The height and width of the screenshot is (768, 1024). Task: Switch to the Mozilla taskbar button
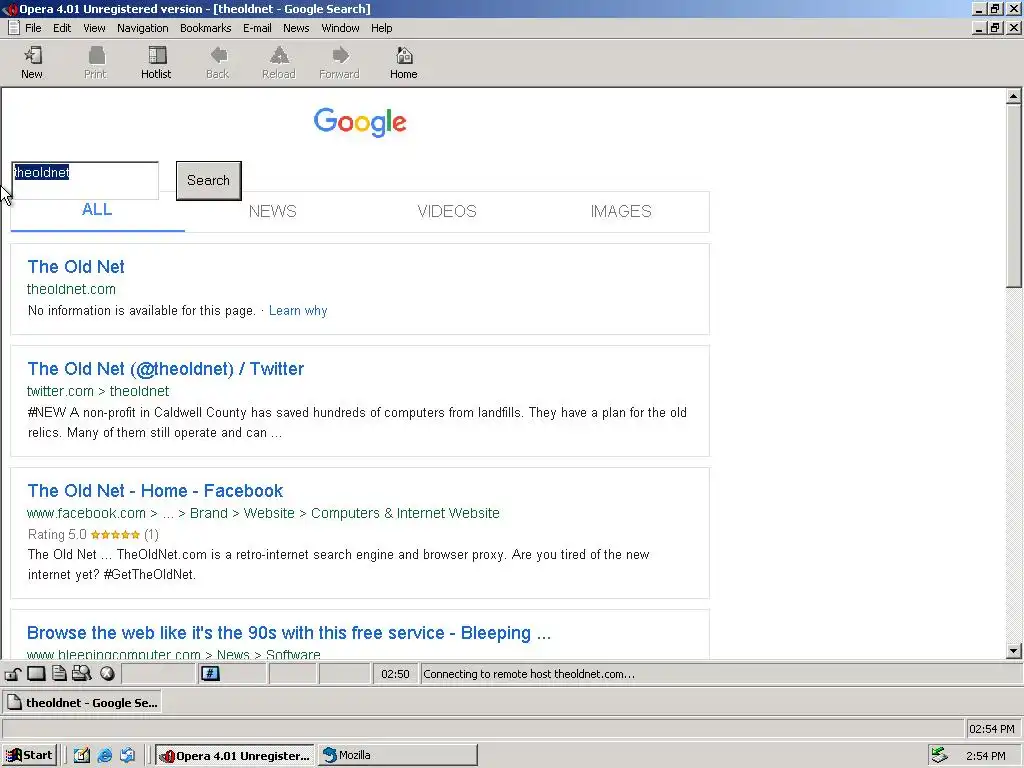tap(397, 756)
